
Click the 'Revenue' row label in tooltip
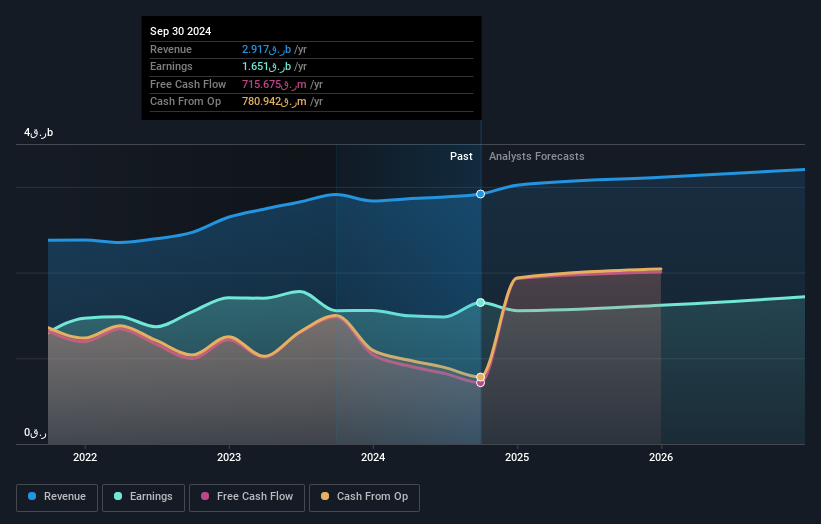click(x=171, y=49)
